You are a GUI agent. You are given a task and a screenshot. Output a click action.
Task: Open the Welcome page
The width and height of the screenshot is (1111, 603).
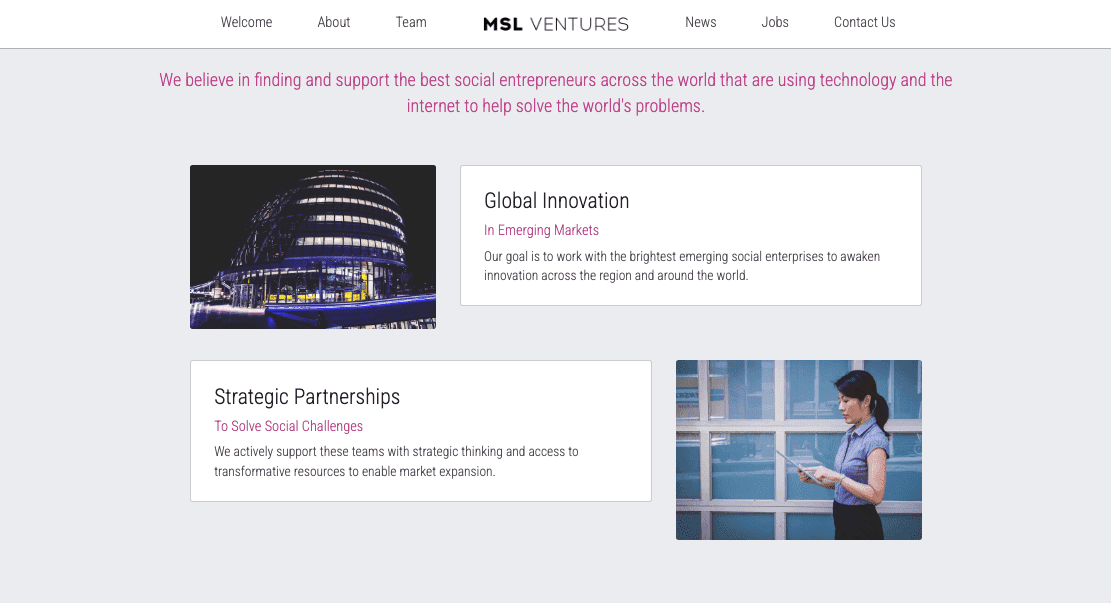(x=246, y=22)
